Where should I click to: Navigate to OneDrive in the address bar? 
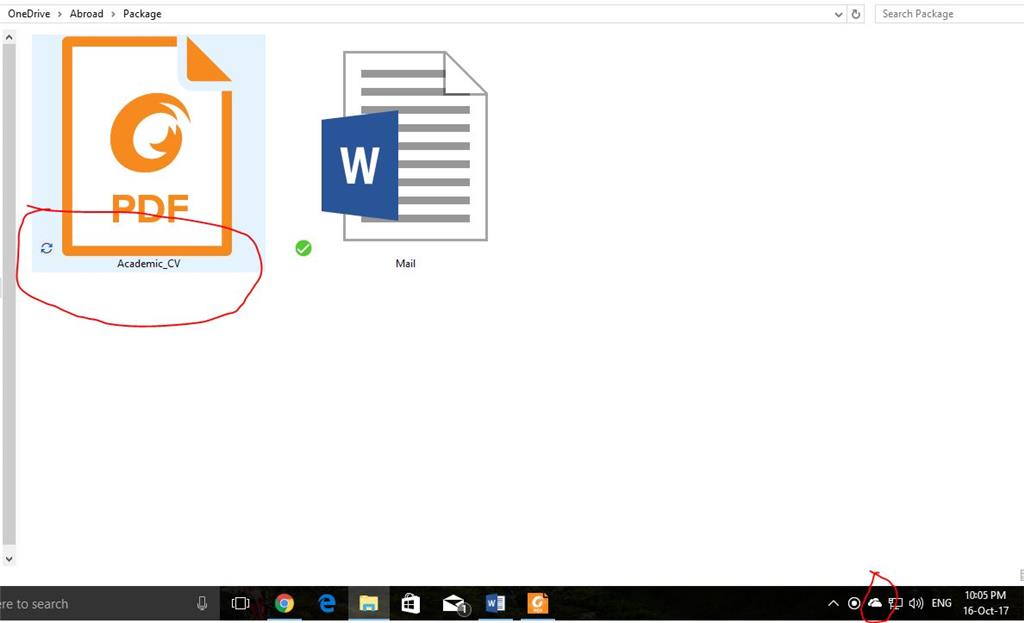(x=29, y=14)
